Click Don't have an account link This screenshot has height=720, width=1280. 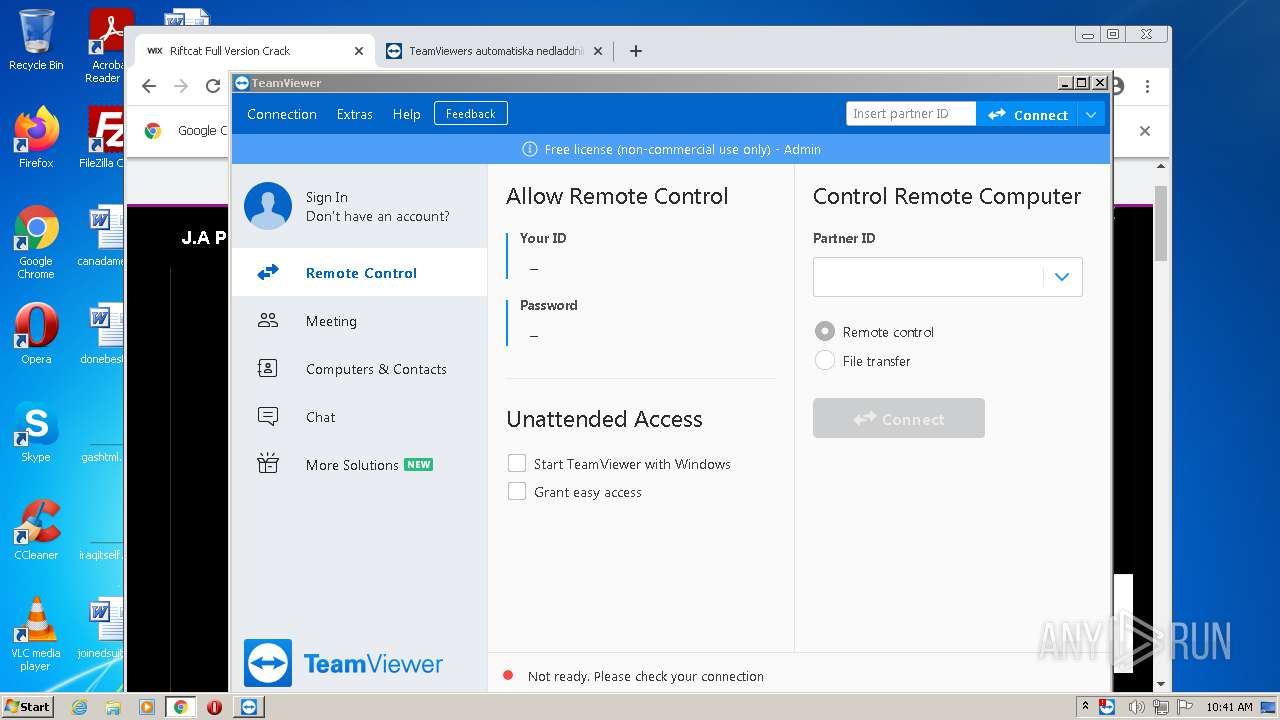click(378, 216)
